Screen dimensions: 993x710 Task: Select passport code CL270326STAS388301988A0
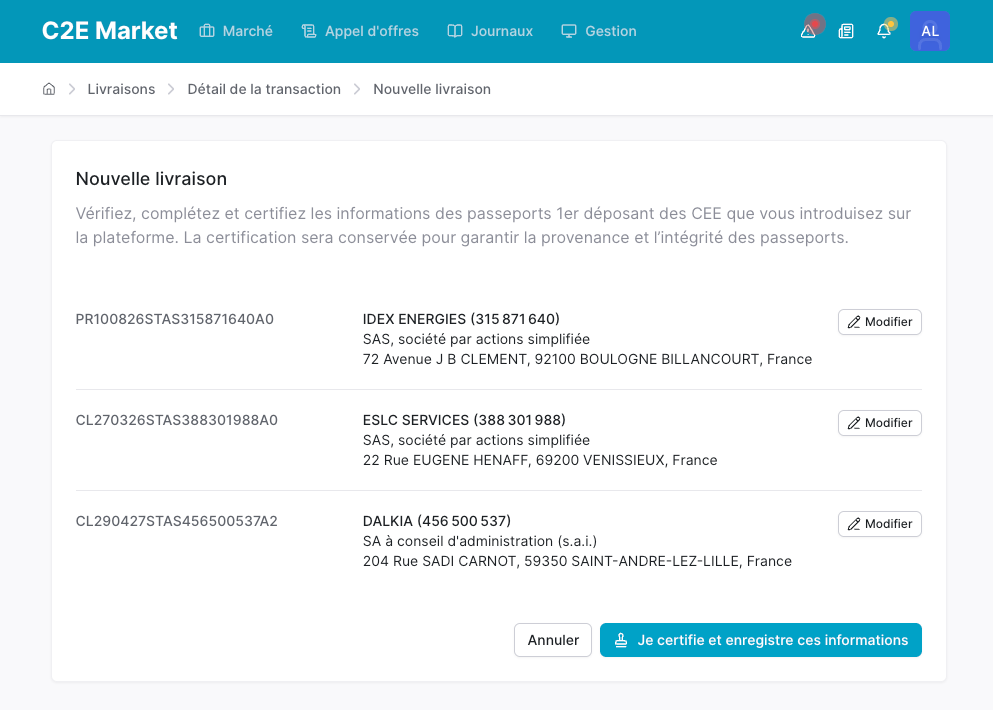[x=177, y=421]
